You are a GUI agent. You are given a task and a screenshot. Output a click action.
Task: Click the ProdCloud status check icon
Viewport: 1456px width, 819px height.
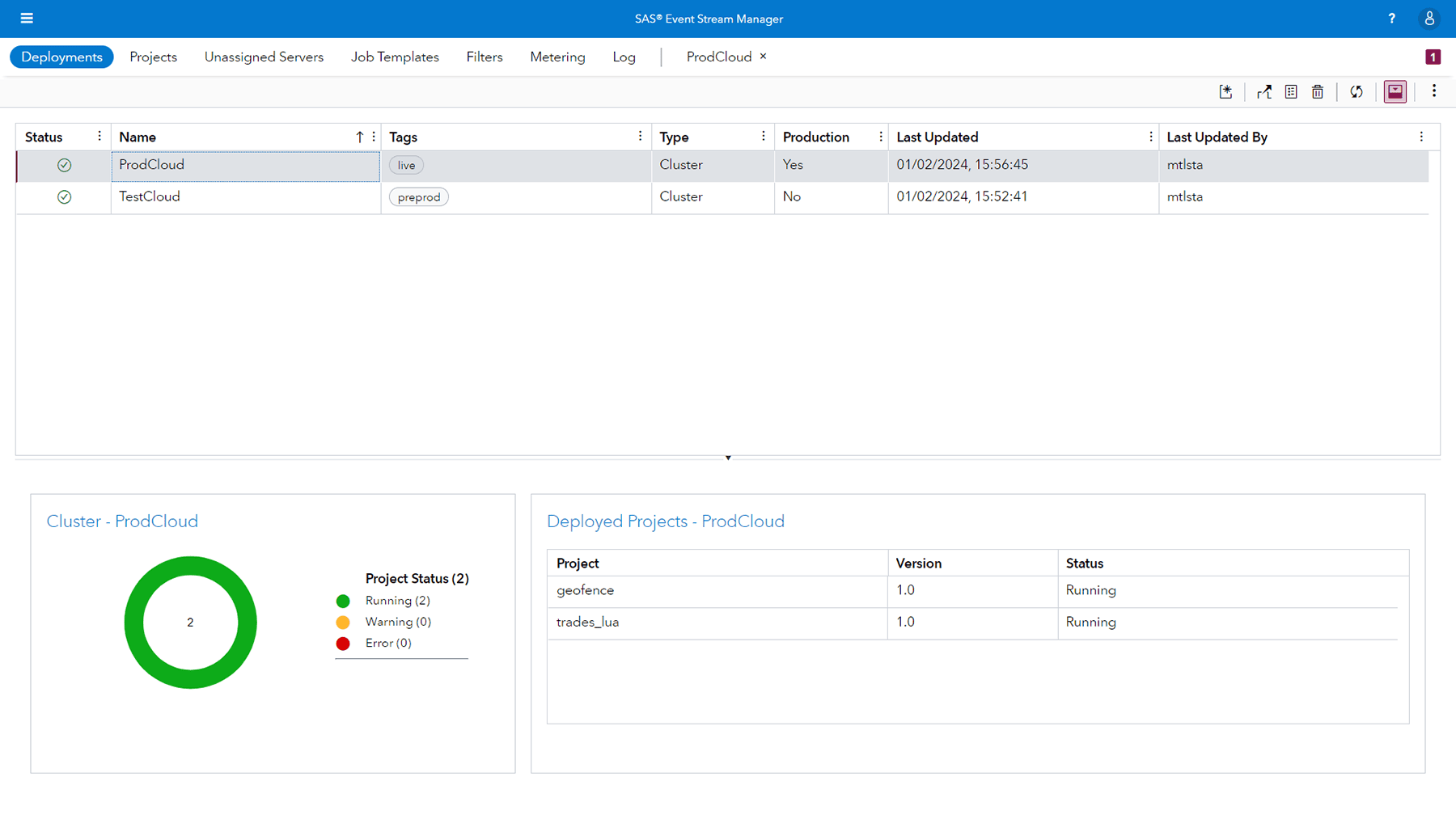point(64,165)
